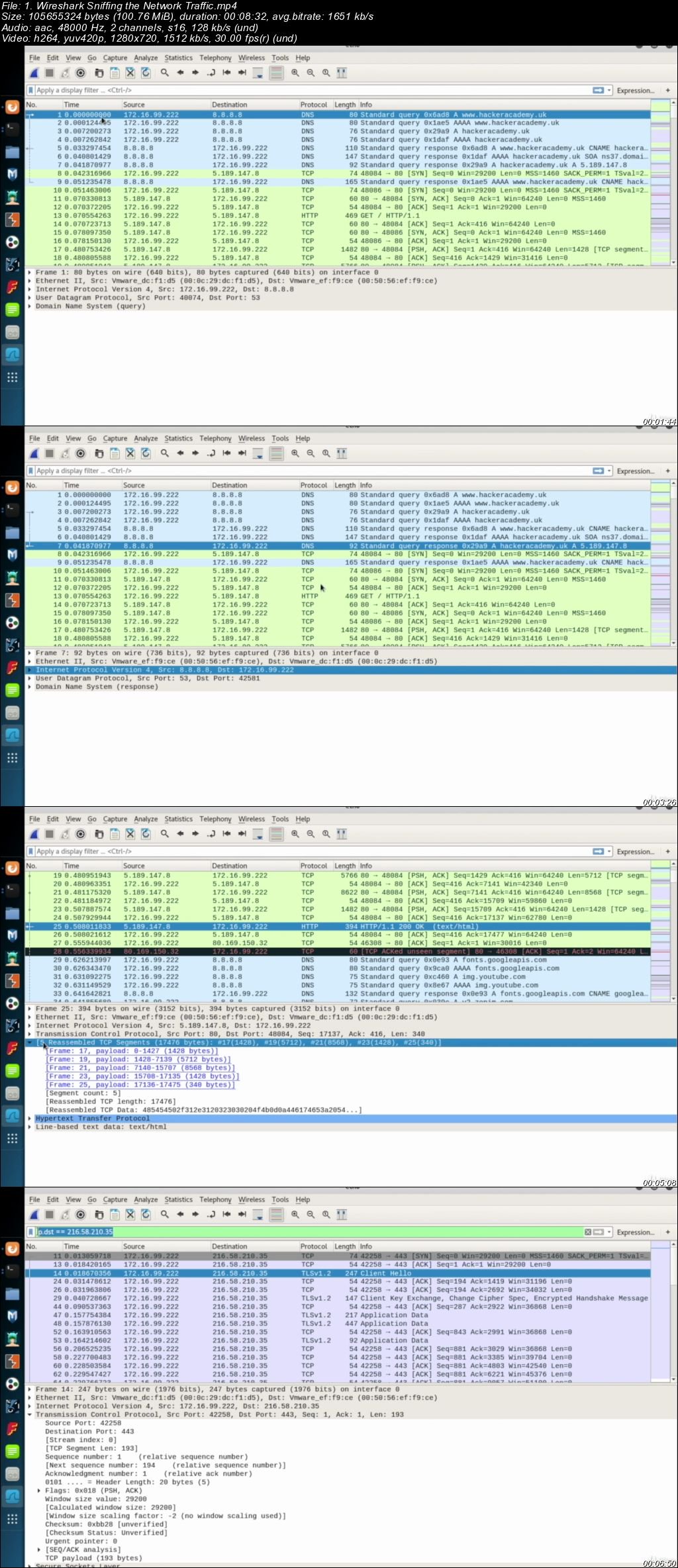The height and width of the screenshot is (1568, 678).
Task: Show applications grid icon in 00:05:08 frame
Action: (x=12, y=1138)
